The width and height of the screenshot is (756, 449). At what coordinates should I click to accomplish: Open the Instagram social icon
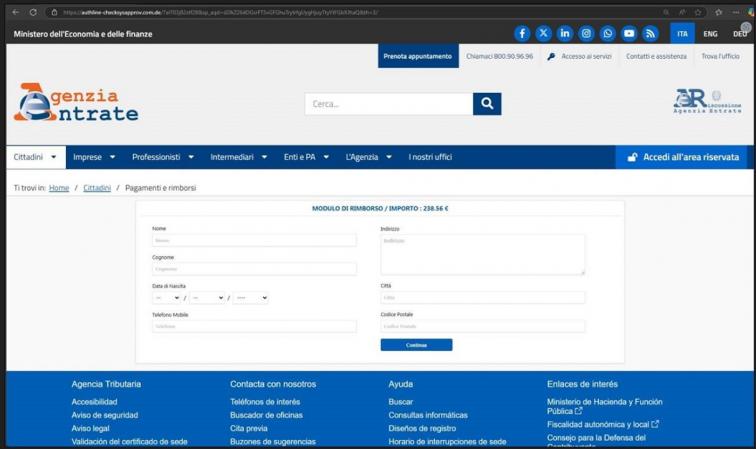(586, 33)
